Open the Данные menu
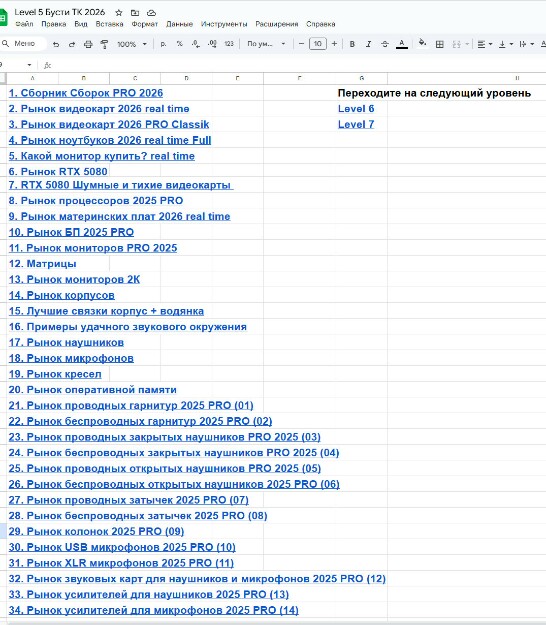Viewport: 546px width, 625px height. point(179,24)
